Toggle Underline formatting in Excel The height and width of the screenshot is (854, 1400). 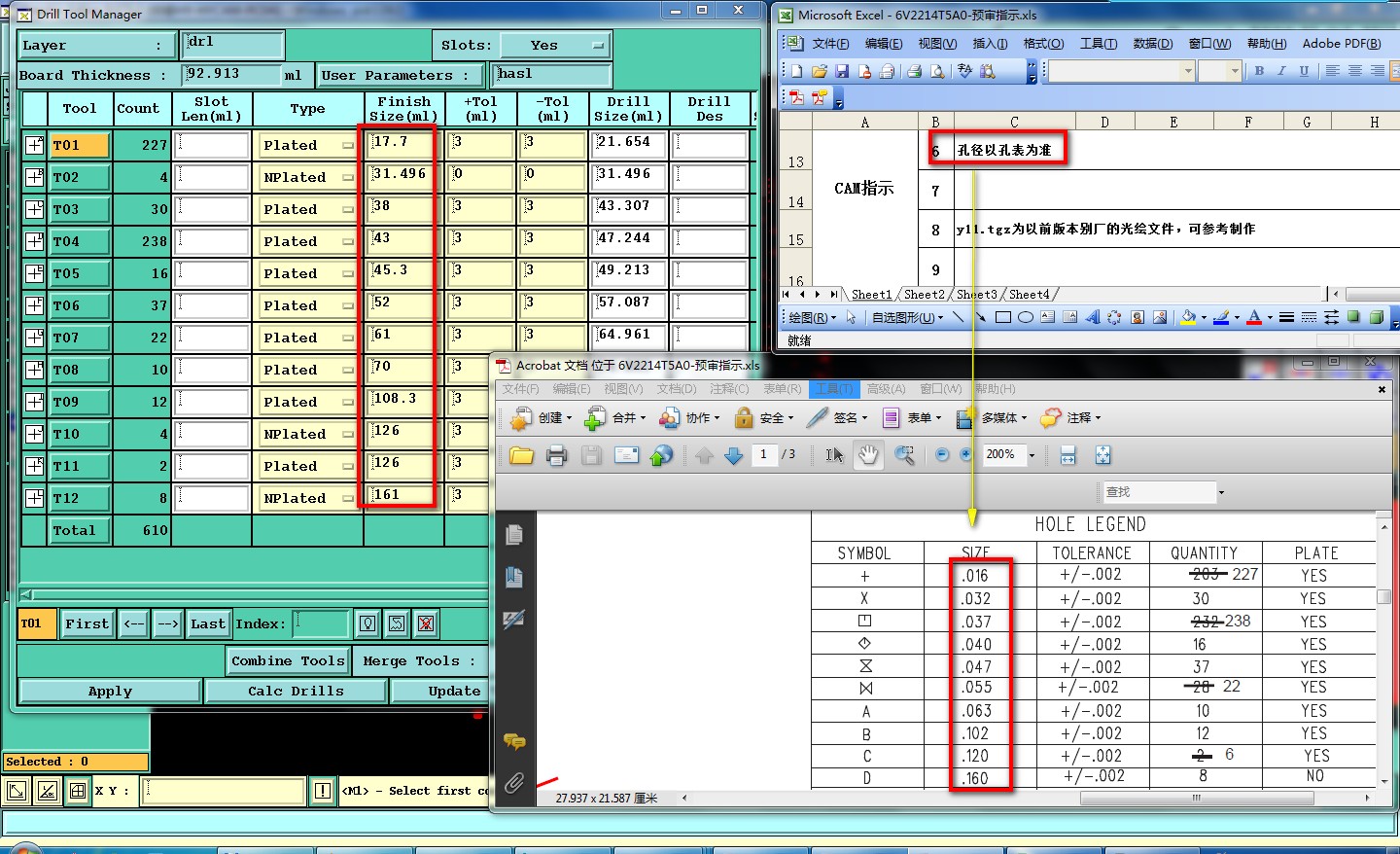tap(1304, 71)
